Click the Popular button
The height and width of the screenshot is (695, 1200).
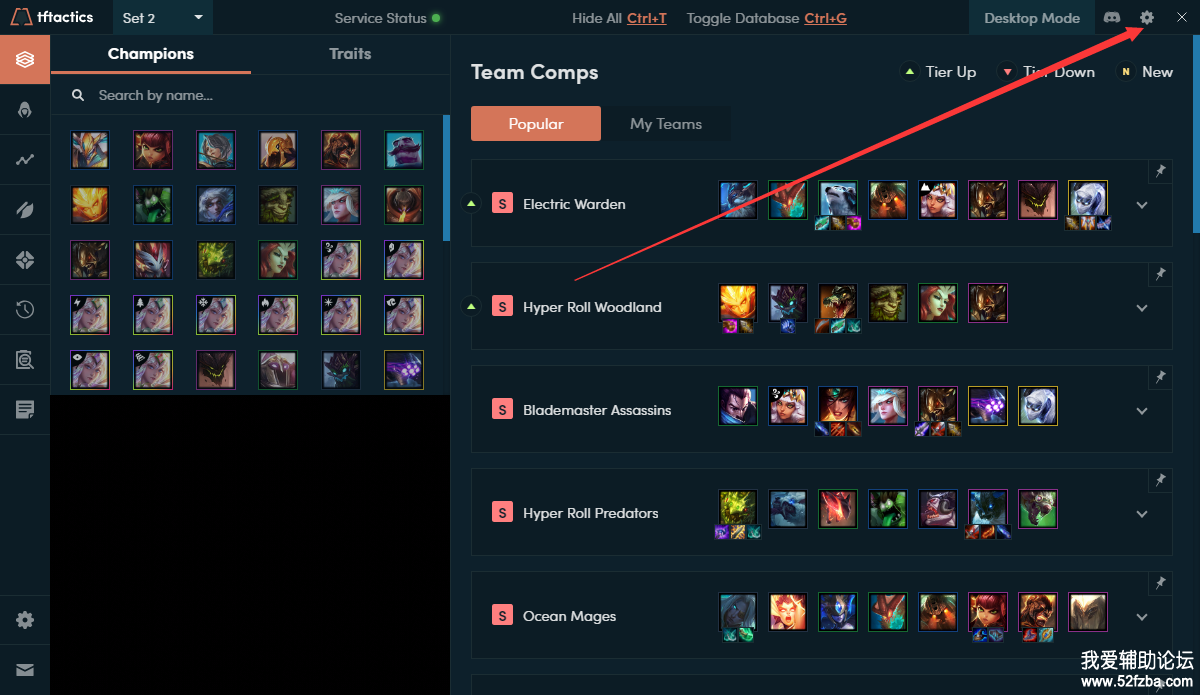click(x=536, y=124)
